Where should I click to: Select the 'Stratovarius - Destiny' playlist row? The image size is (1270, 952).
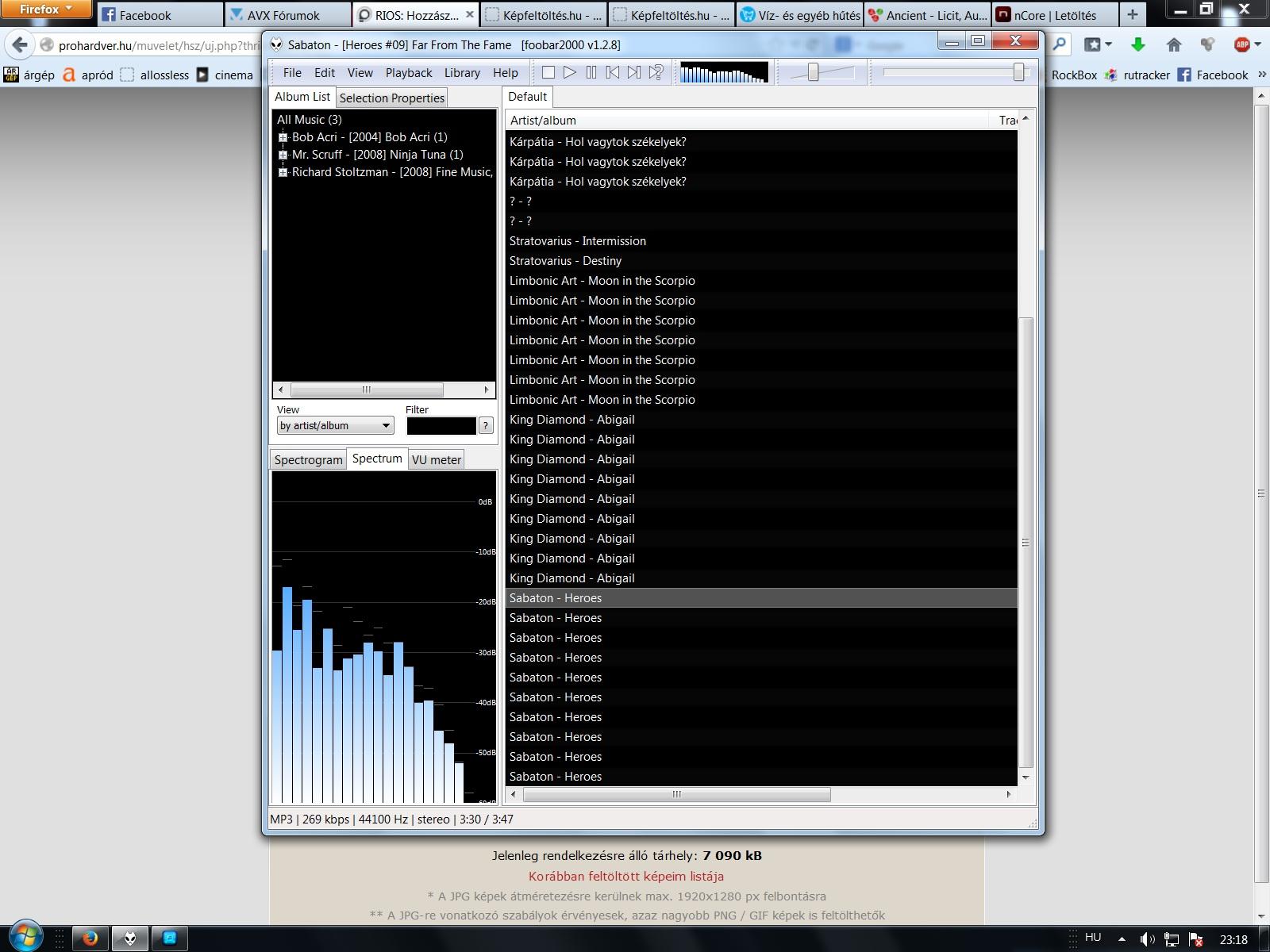[x=761, y=260]
